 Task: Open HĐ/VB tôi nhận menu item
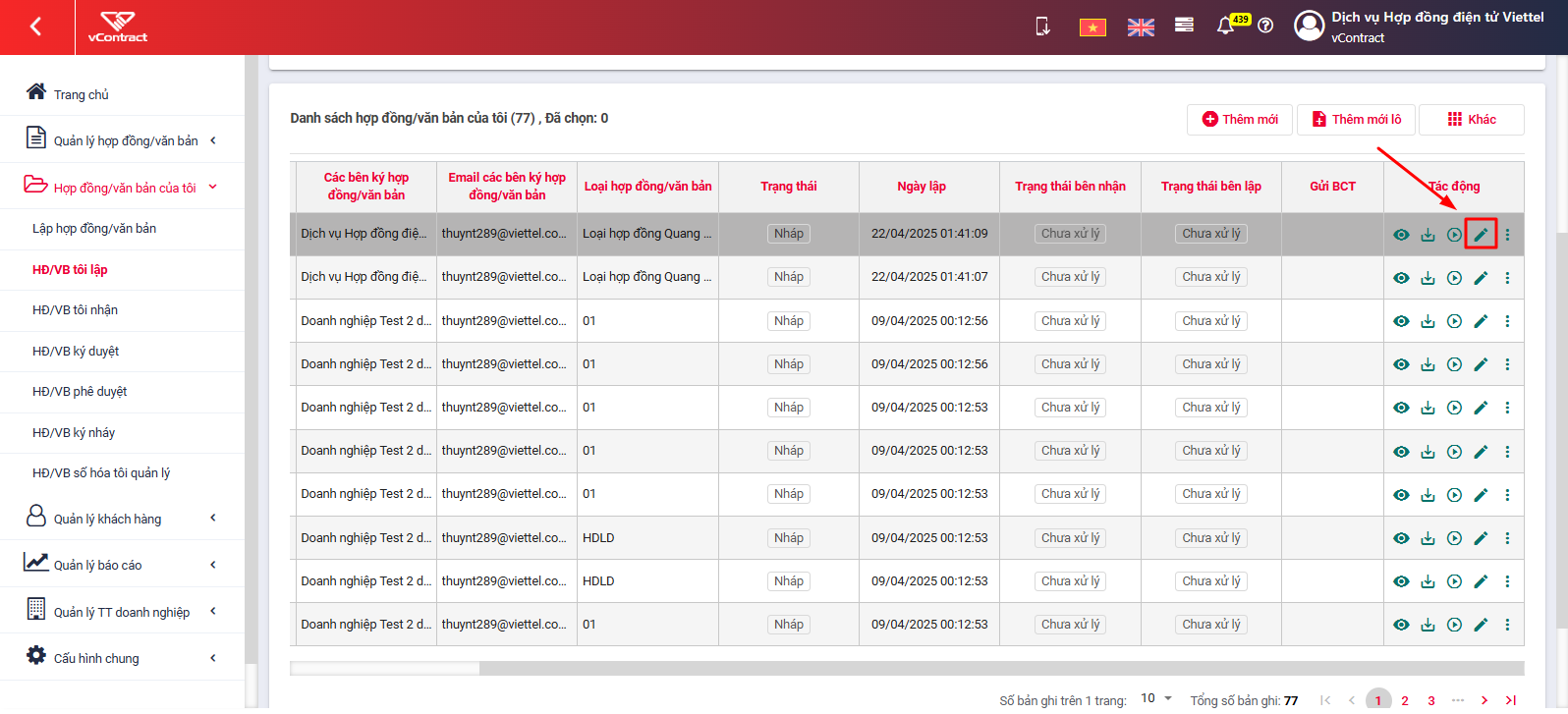[x=75, y=310]
